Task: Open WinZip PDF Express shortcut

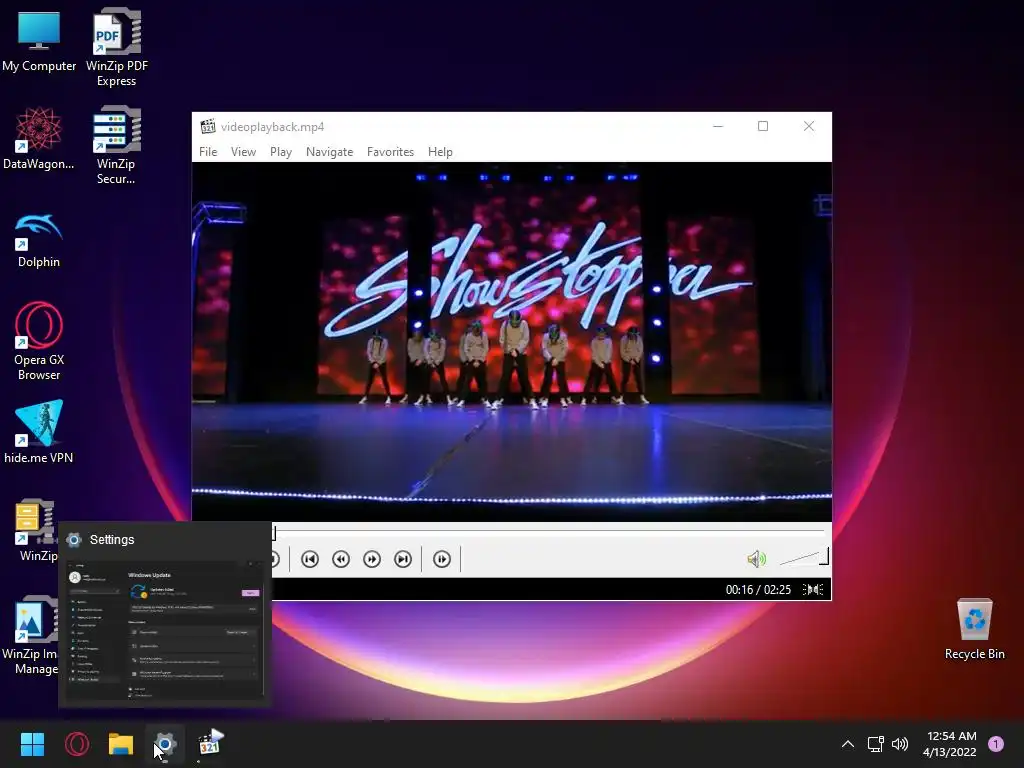Action: click(x=117, y=47)
